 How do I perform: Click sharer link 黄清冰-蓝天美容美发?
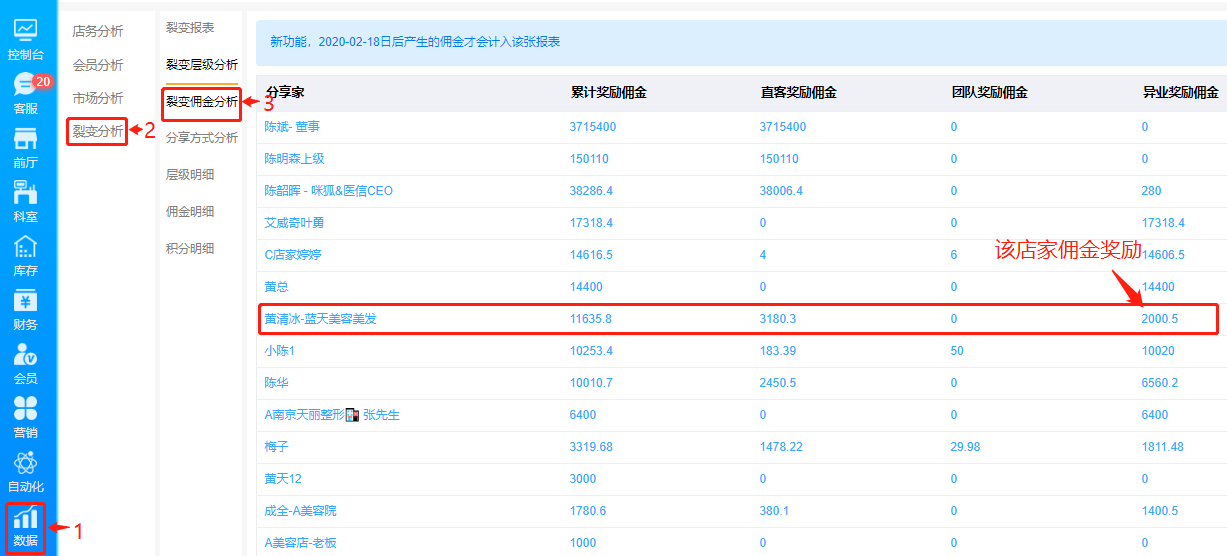[x=320, y=319]
